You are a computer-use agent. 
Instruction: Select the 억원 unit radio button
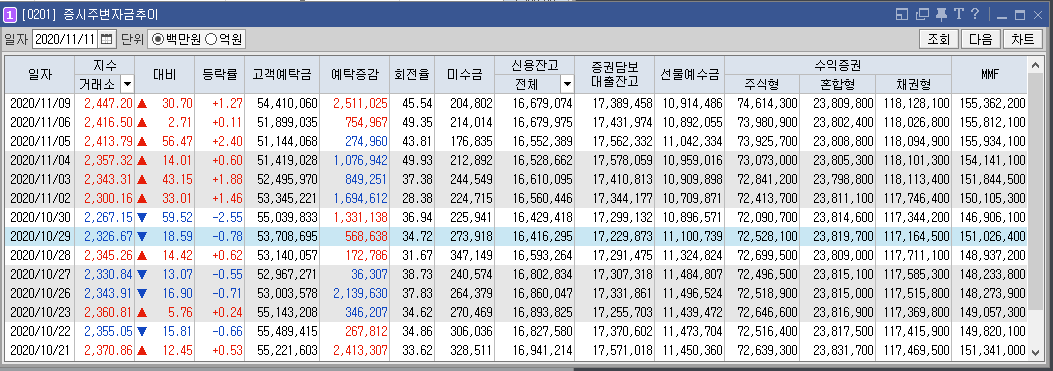pyautogui.click(x=210, y=39)
